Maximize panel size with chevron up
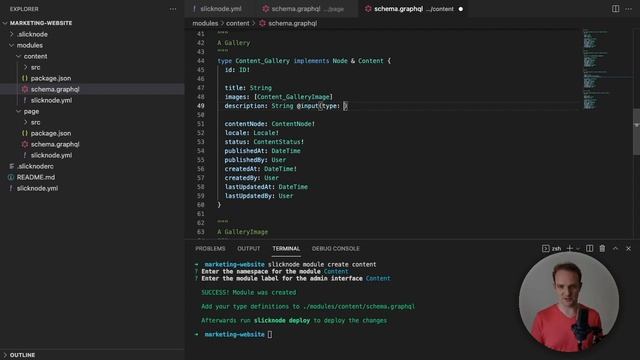Screen dimensions: 640x360 615,248
